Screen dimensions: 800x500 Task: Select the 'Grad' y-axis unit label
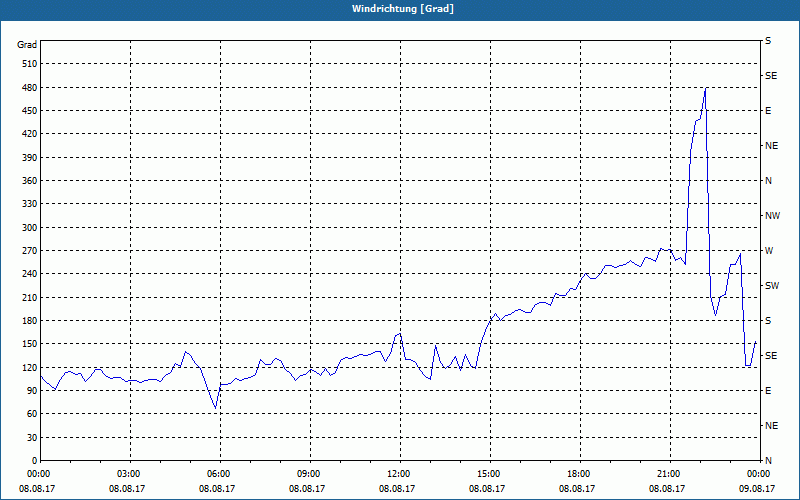tap(27, 45)
